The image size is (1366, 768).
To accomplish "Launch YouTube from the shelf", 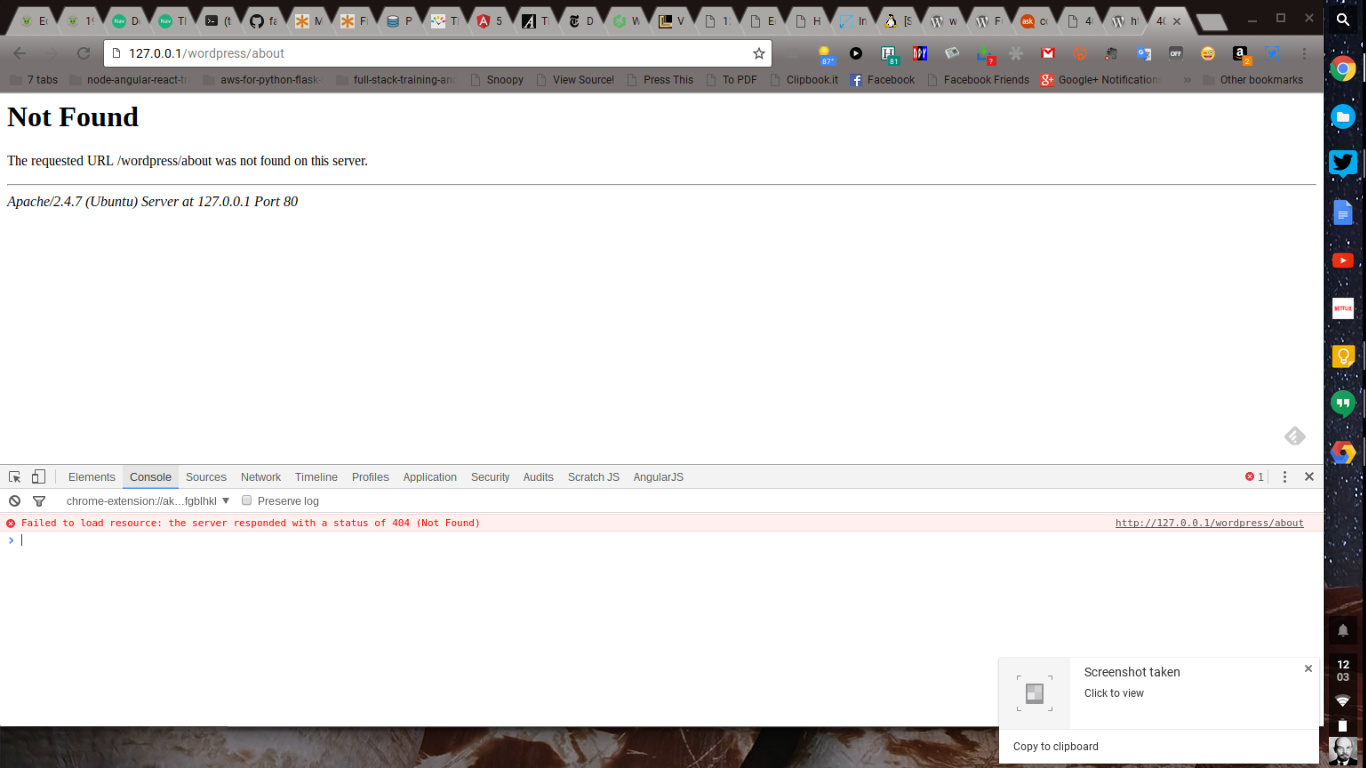I will point(1343,260).
